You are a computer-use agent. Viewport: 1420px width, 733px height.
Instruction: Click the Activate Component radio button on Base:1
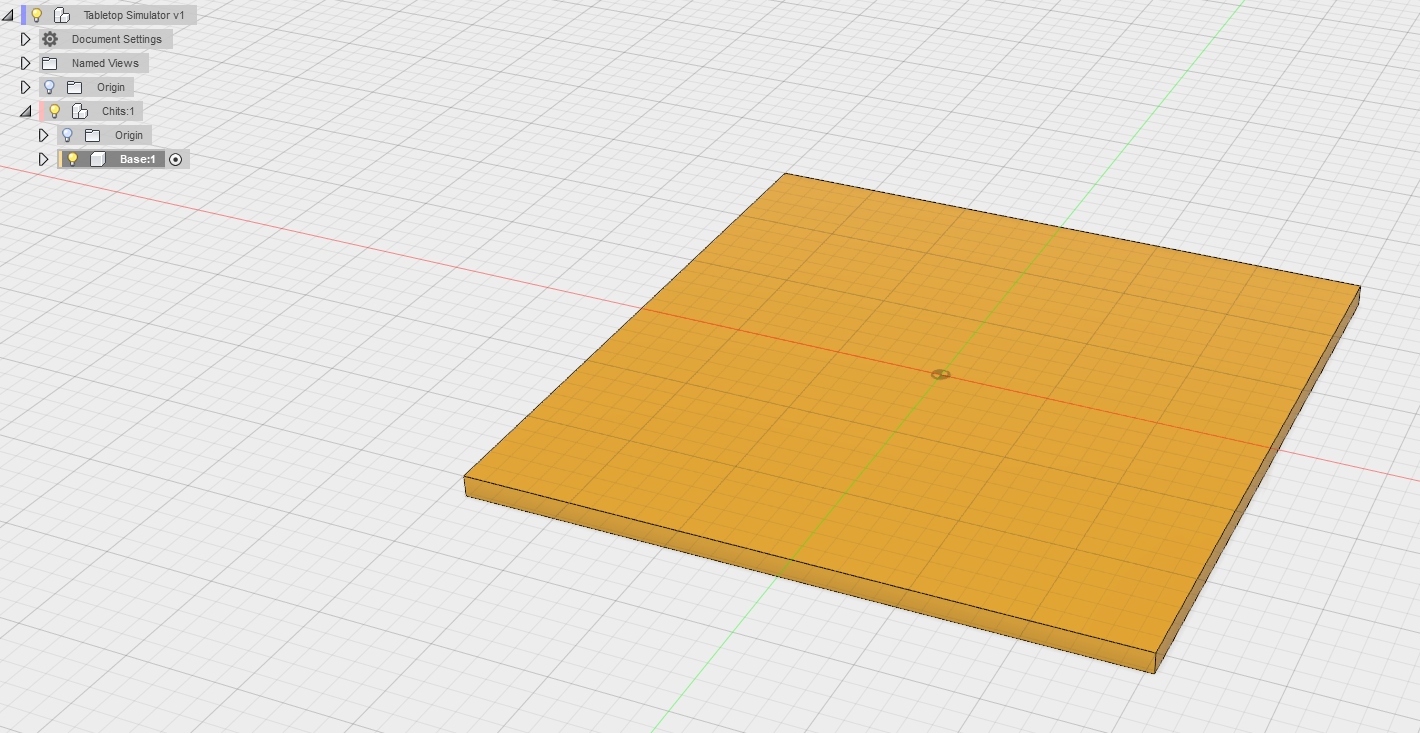pyautogui.click(x=176, y=159)
